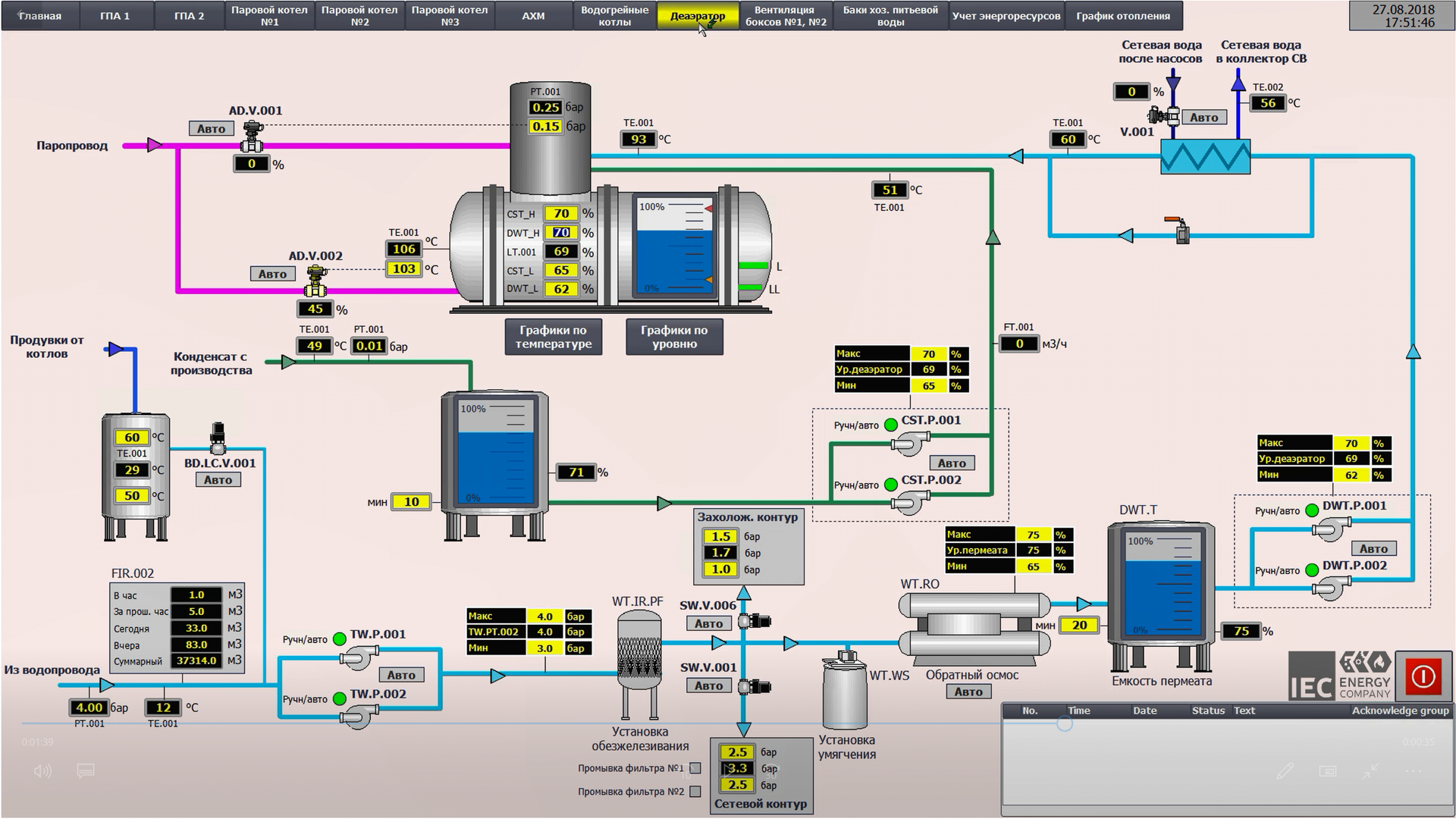Click the CST.P.001 pump icon
This screenshot has height=819, width=1456.
tap(909, 442)
